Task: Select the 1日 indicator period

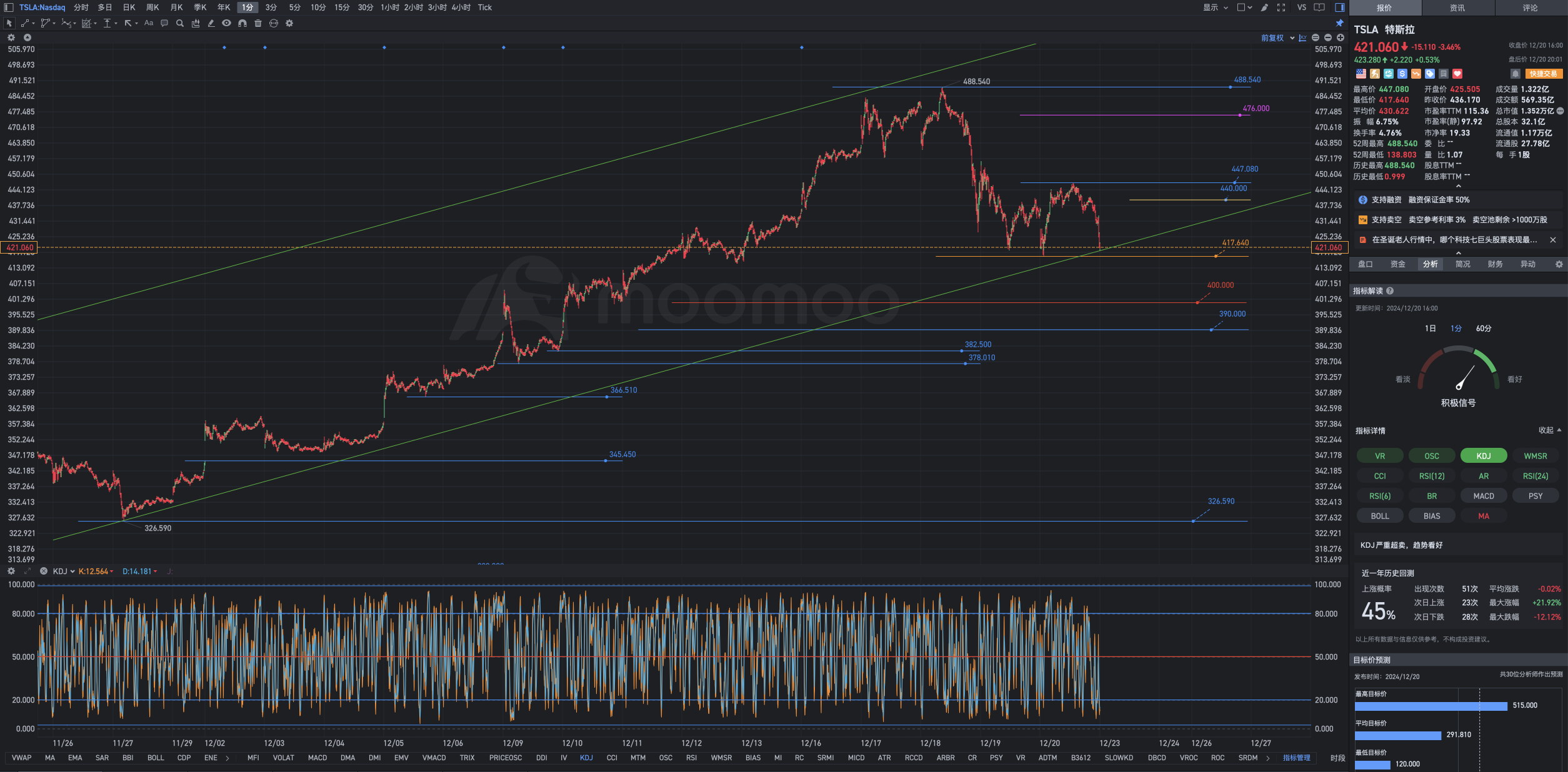Action: (1430, 329)
